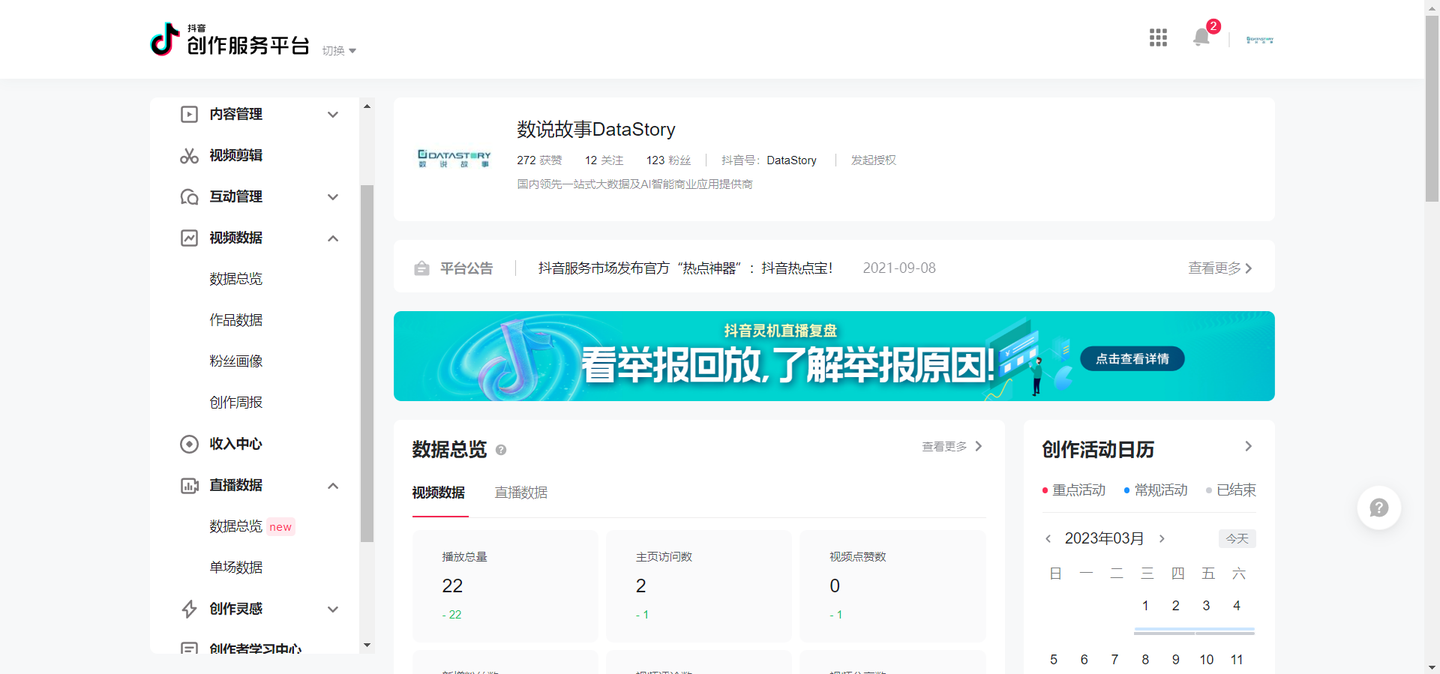Select calendar date 11
The image size is (1440, 674).
1237,660
